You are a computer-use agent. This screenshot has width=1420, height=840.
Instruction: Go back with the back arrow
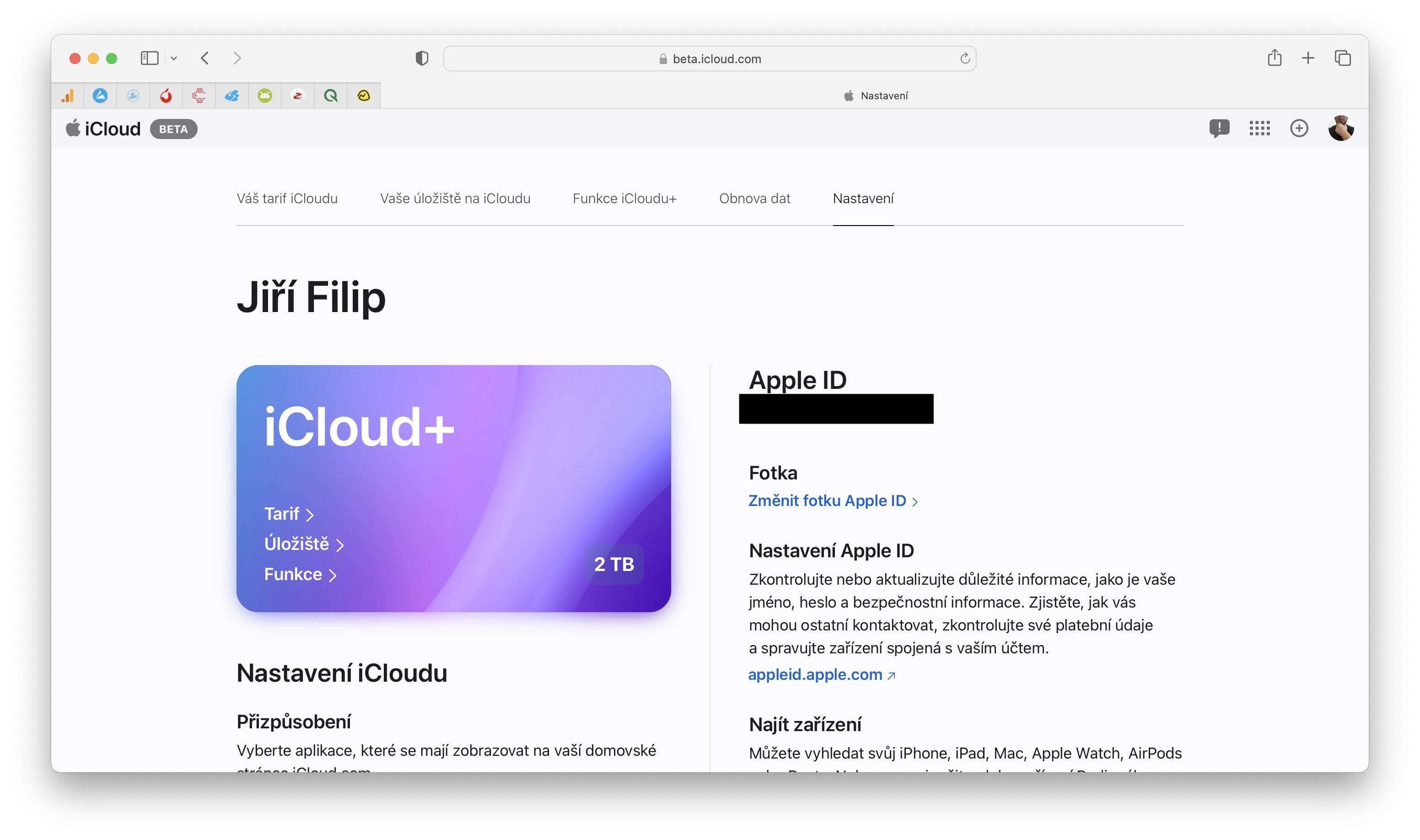[205, 58]
